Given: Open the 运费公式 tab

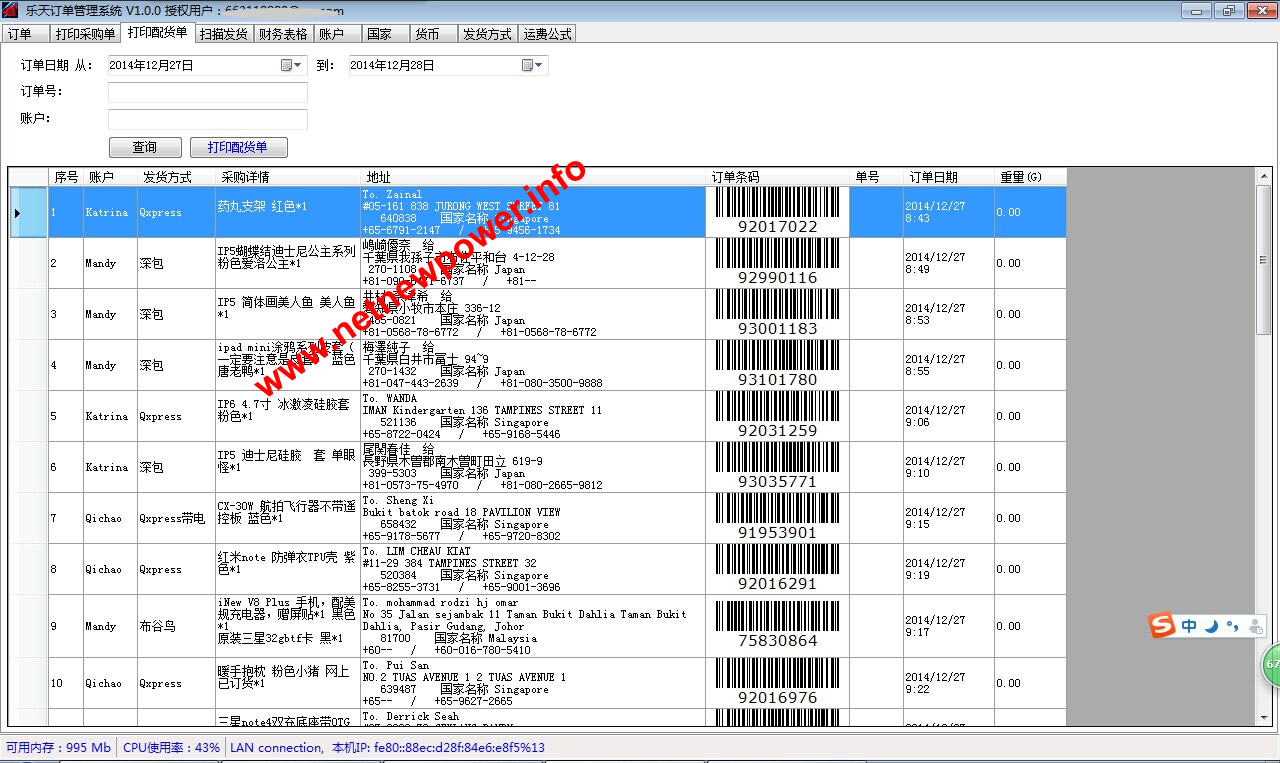Looking at the screenshot, I should coord(548,34).
